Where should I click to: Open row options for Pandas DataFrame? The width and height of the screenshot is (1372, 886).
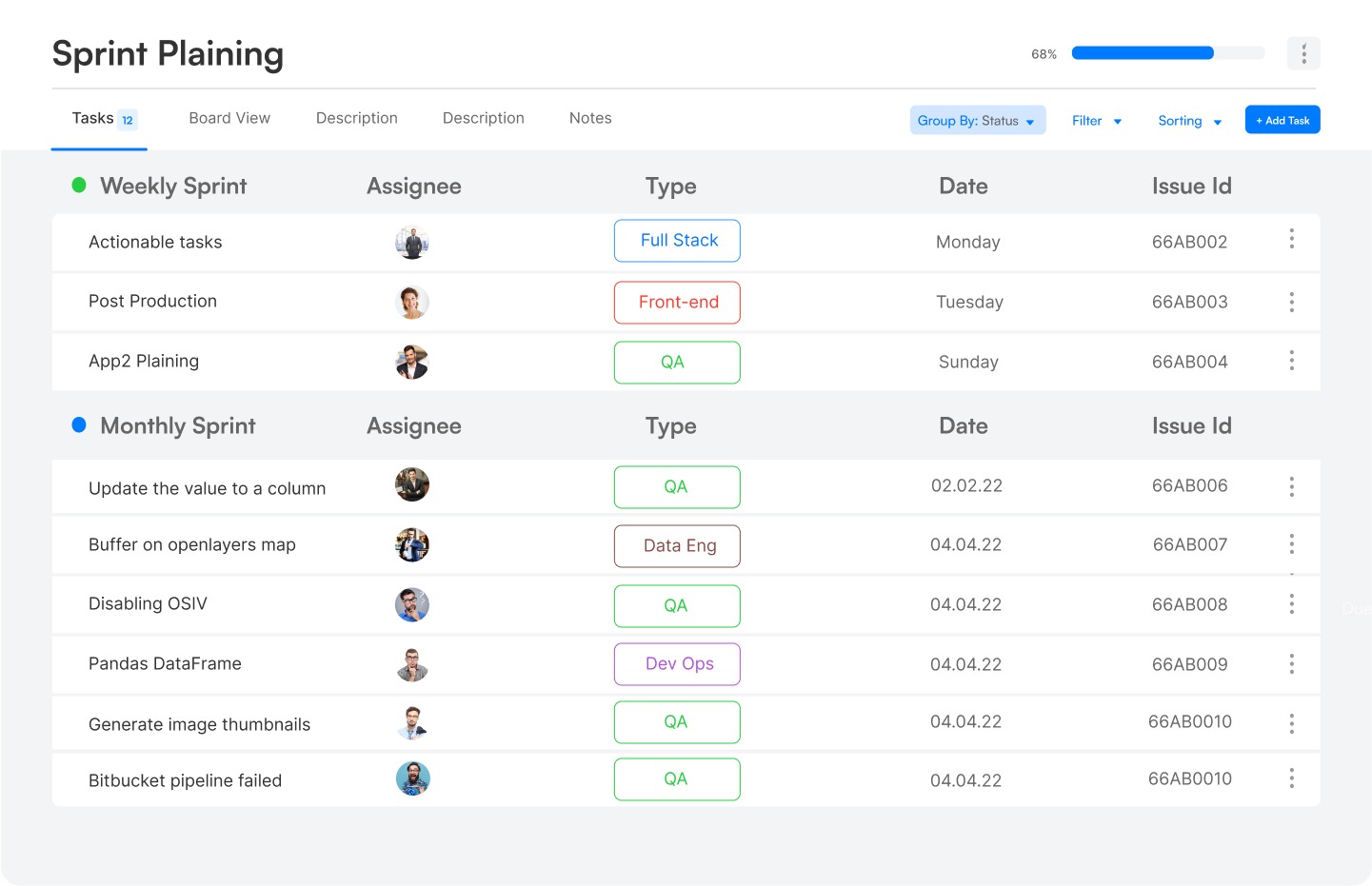[1291, 664]
